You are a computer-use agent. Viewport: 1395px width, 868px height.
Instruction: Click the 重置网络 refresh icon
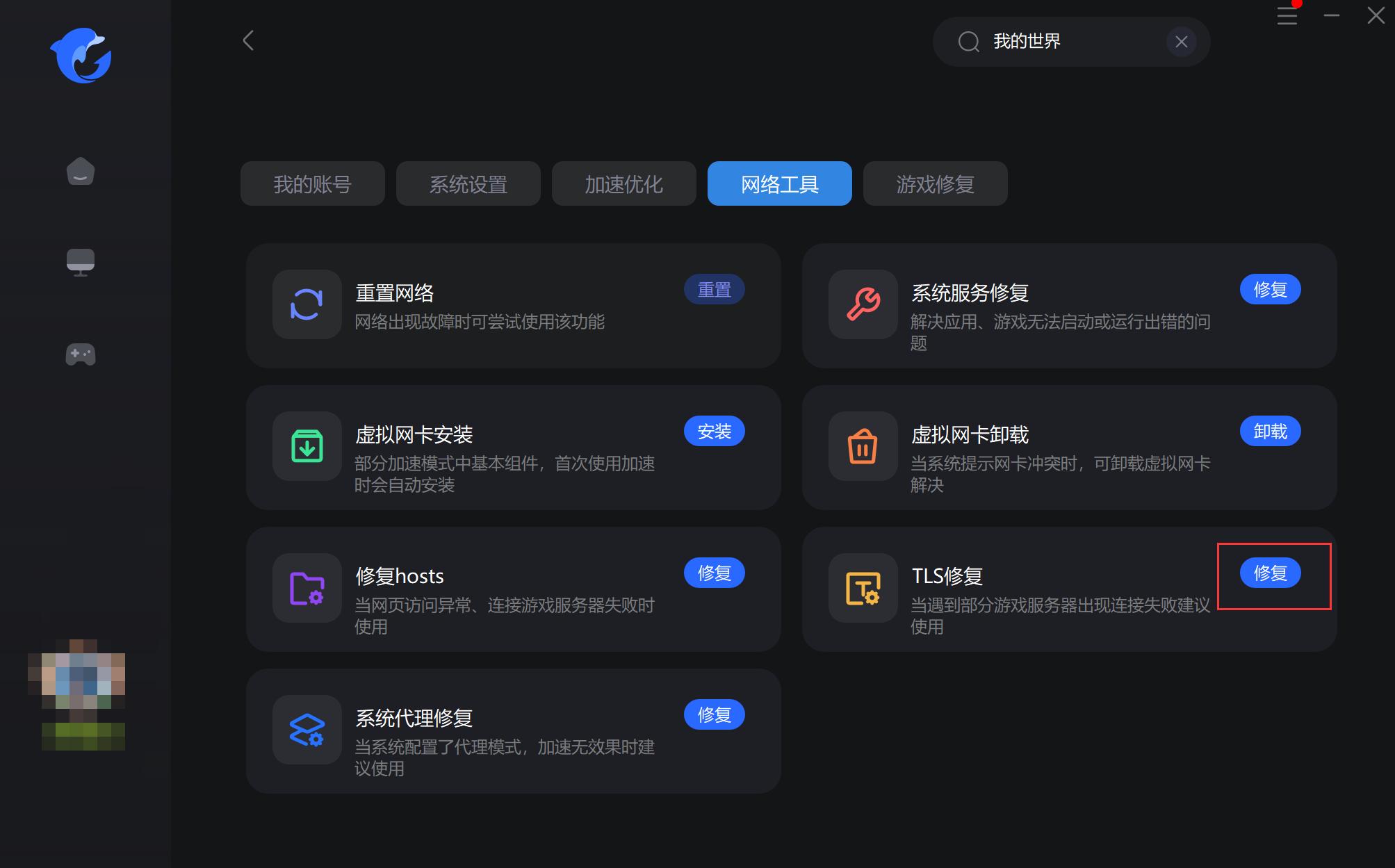tap(306, 304)
